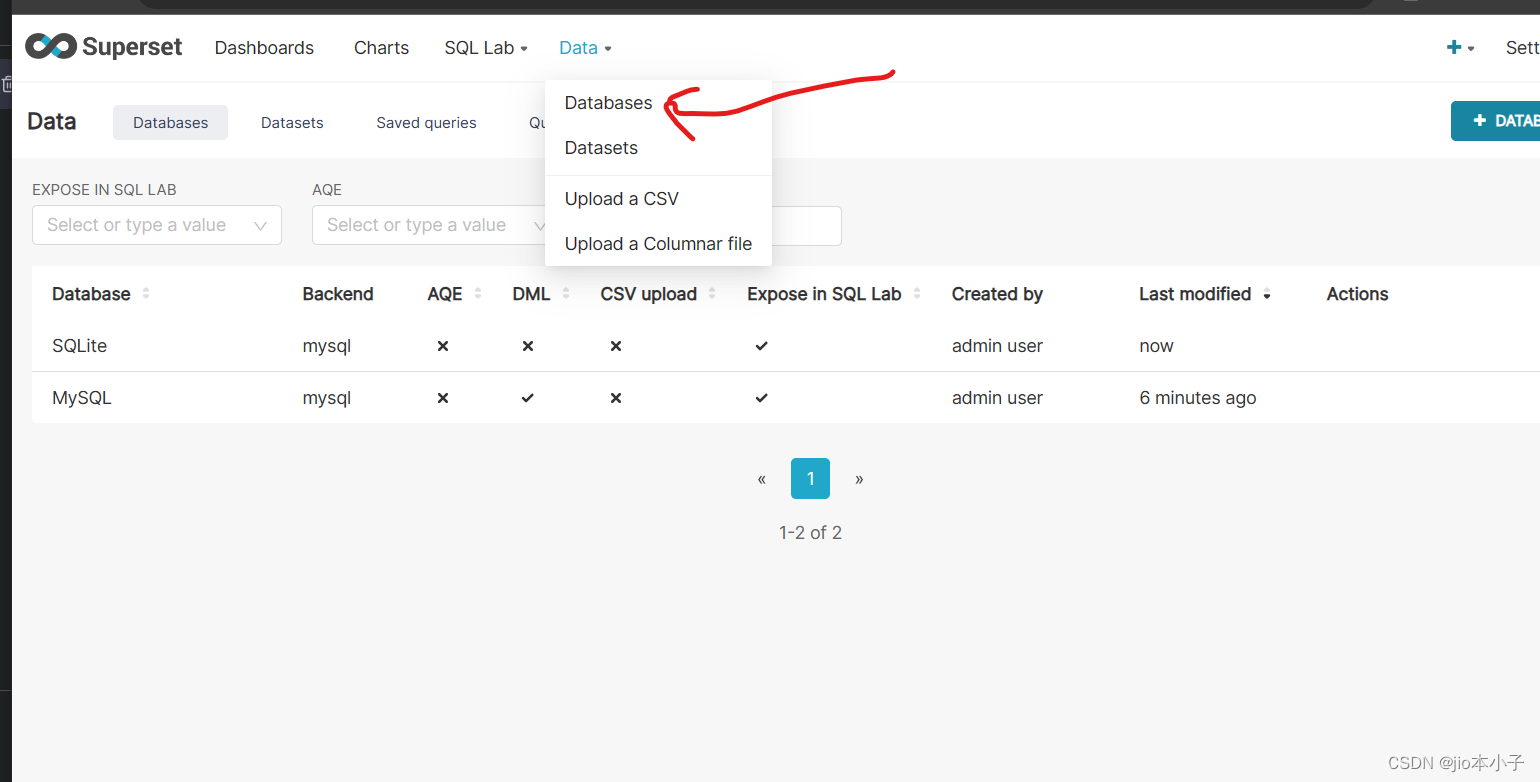Sort by CSV upload column arrows
The height and width of the screenshot is (782, 1540).
tap(712, 294)
